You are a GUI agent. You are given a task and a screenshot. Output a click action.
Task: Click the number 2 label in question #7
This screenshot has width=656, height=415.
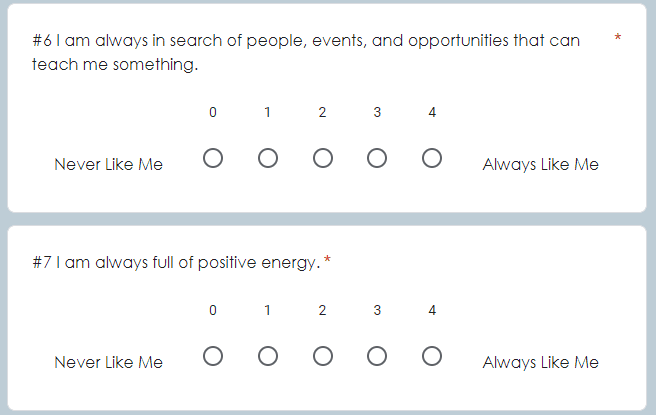tap(322, 310)
